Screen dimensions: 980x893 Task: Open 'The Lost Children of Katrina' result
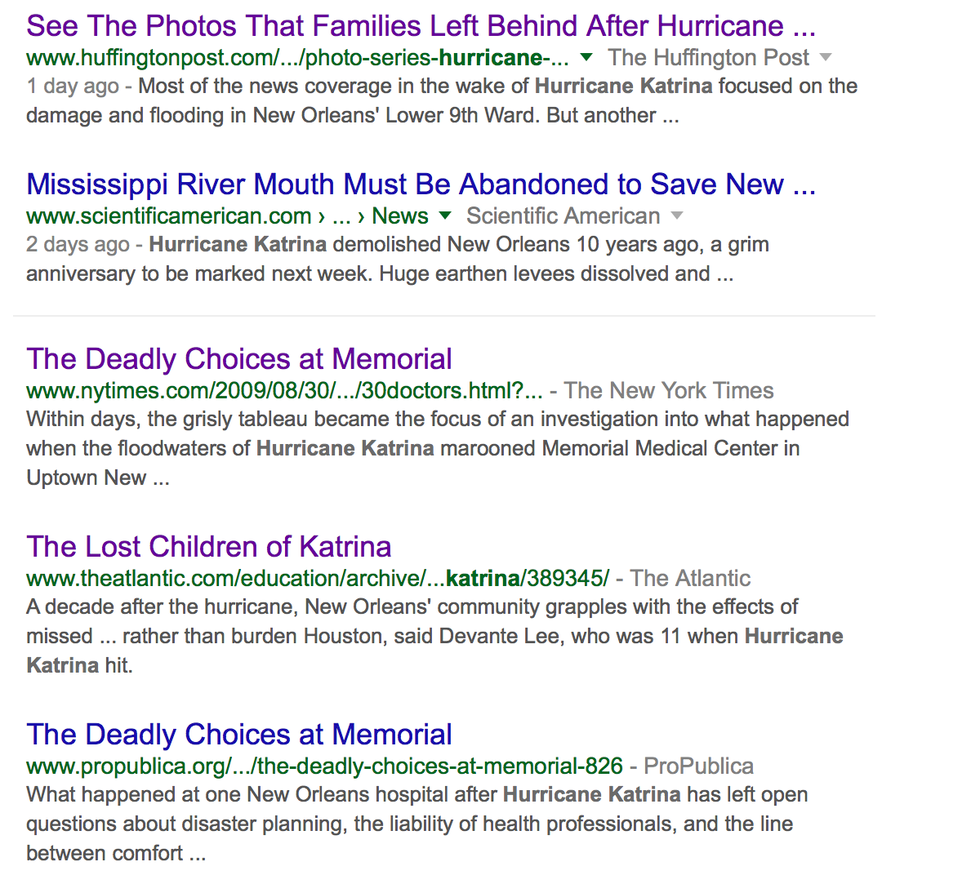point(209,546)
